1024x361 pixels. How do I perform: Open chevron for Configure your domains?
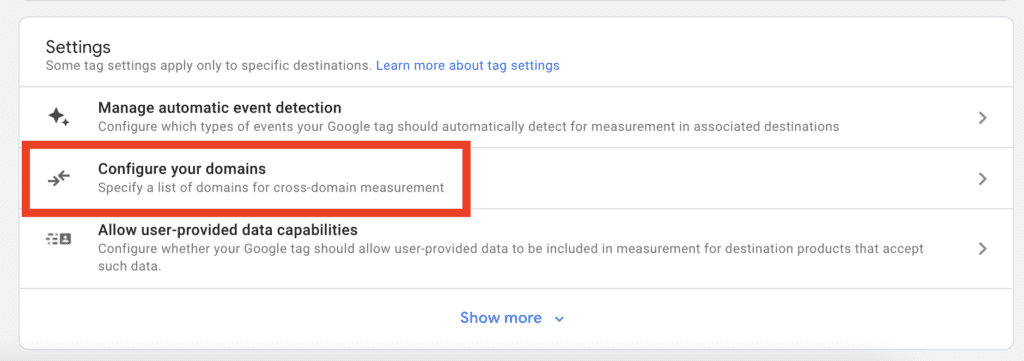coord(982,179)
